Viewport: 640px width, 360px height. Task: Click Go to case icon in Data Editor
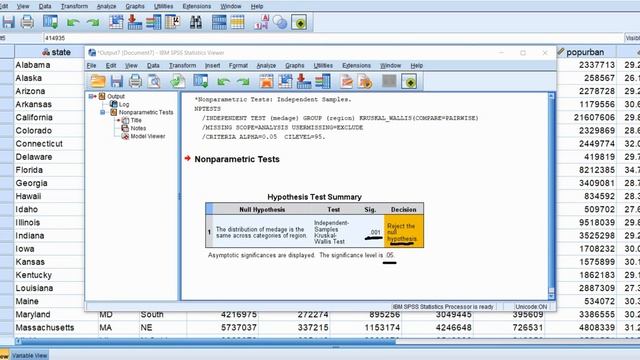[x=116, y=22]
